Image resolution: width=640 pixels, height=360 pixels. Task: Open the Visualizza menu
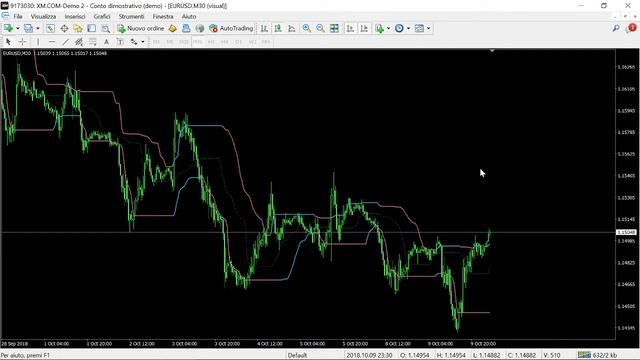[43, 16]
